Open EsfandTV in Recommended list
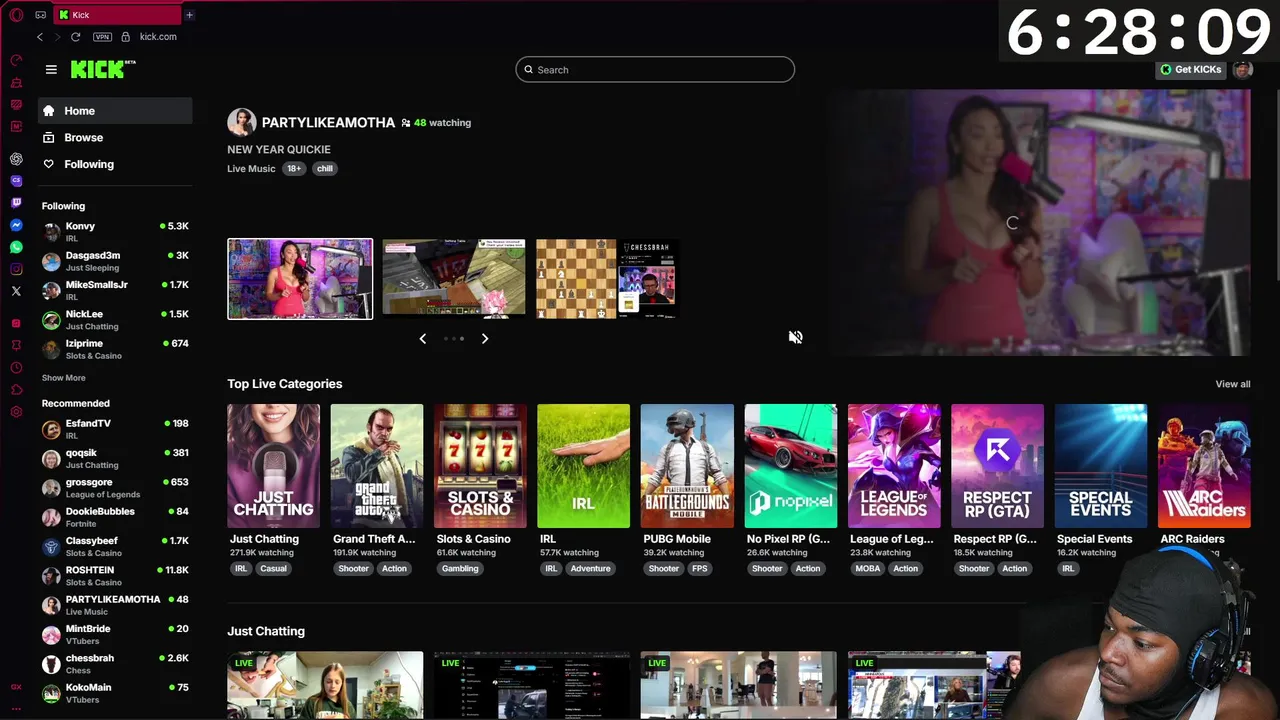 (115, 429)
